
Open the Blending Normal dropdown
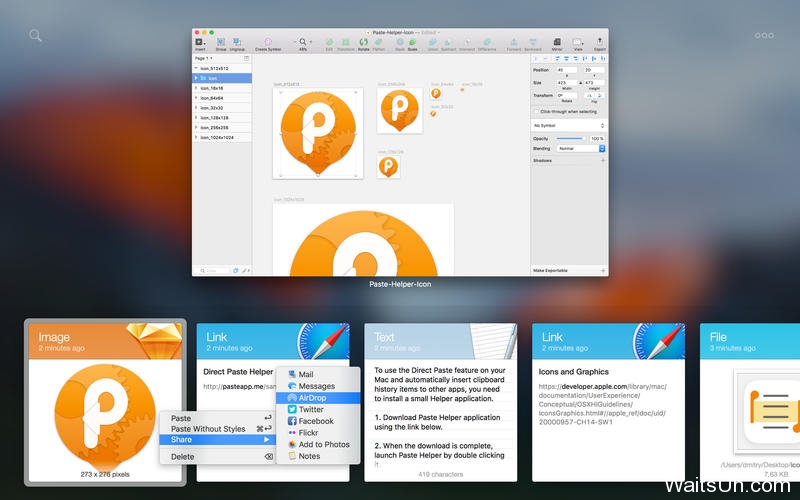click(x=581, y=148)
